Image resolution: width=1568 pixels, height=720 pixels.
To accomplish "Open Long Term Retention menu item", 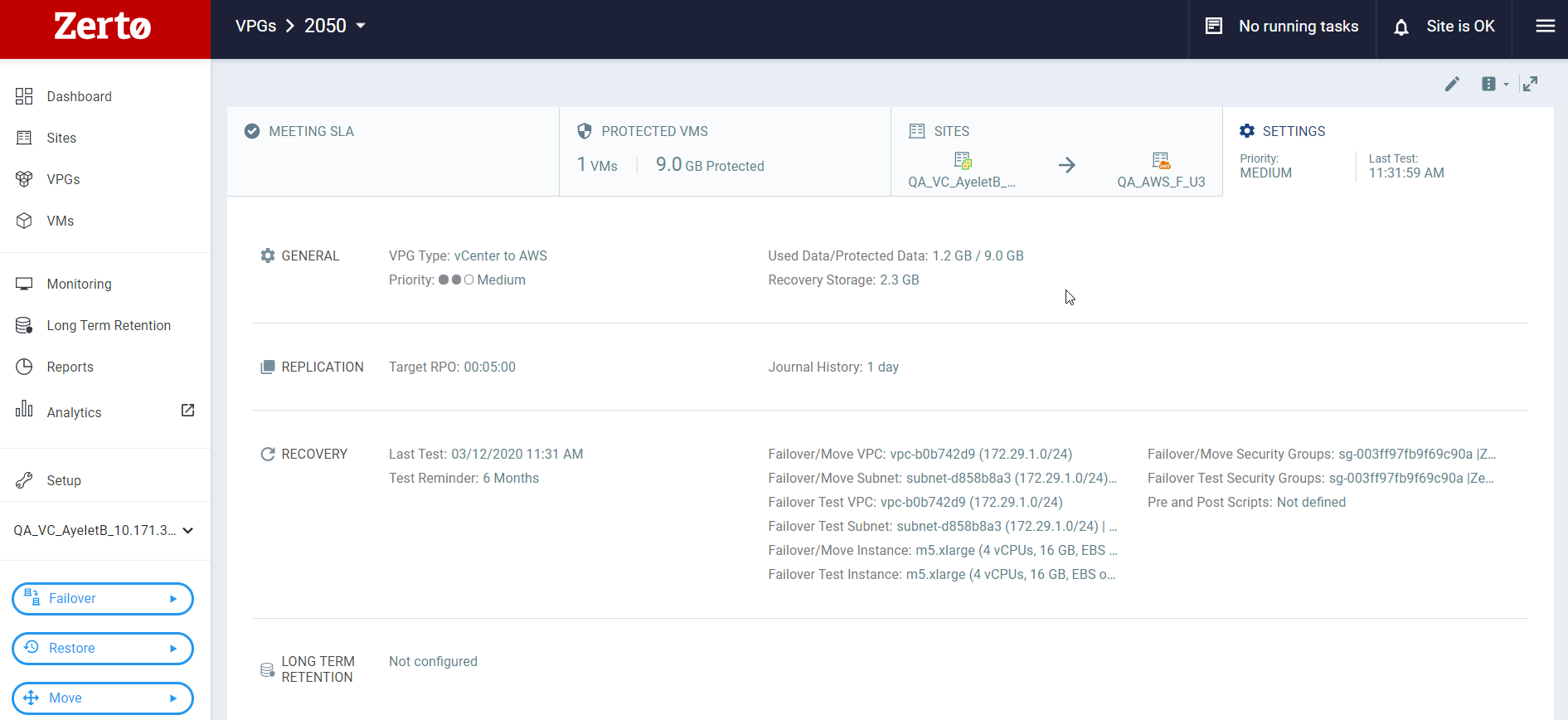I will [x=109, y=325].
